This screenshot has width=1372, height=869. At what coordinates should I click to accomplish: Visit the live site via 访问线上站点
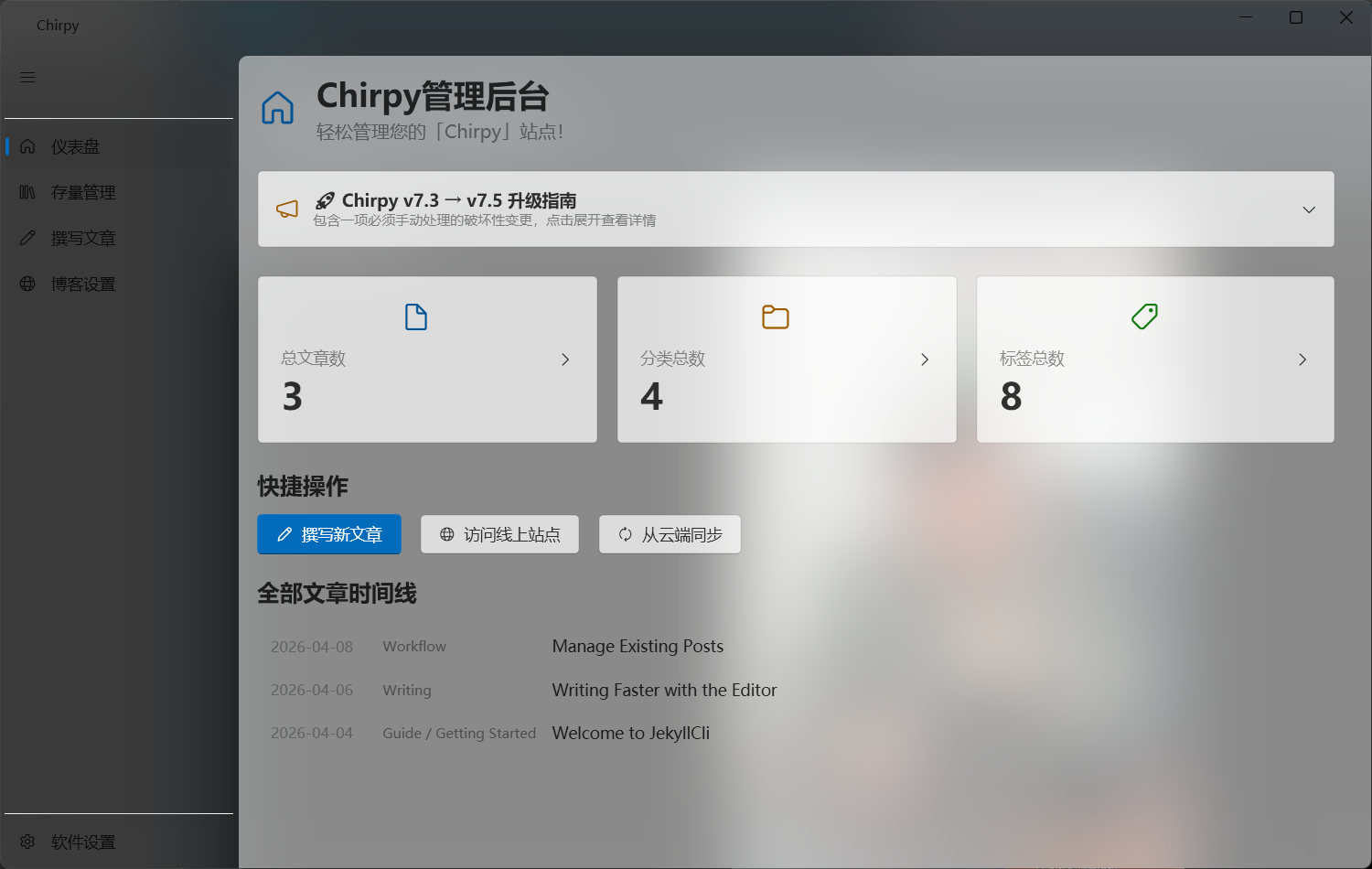[499, 534]
